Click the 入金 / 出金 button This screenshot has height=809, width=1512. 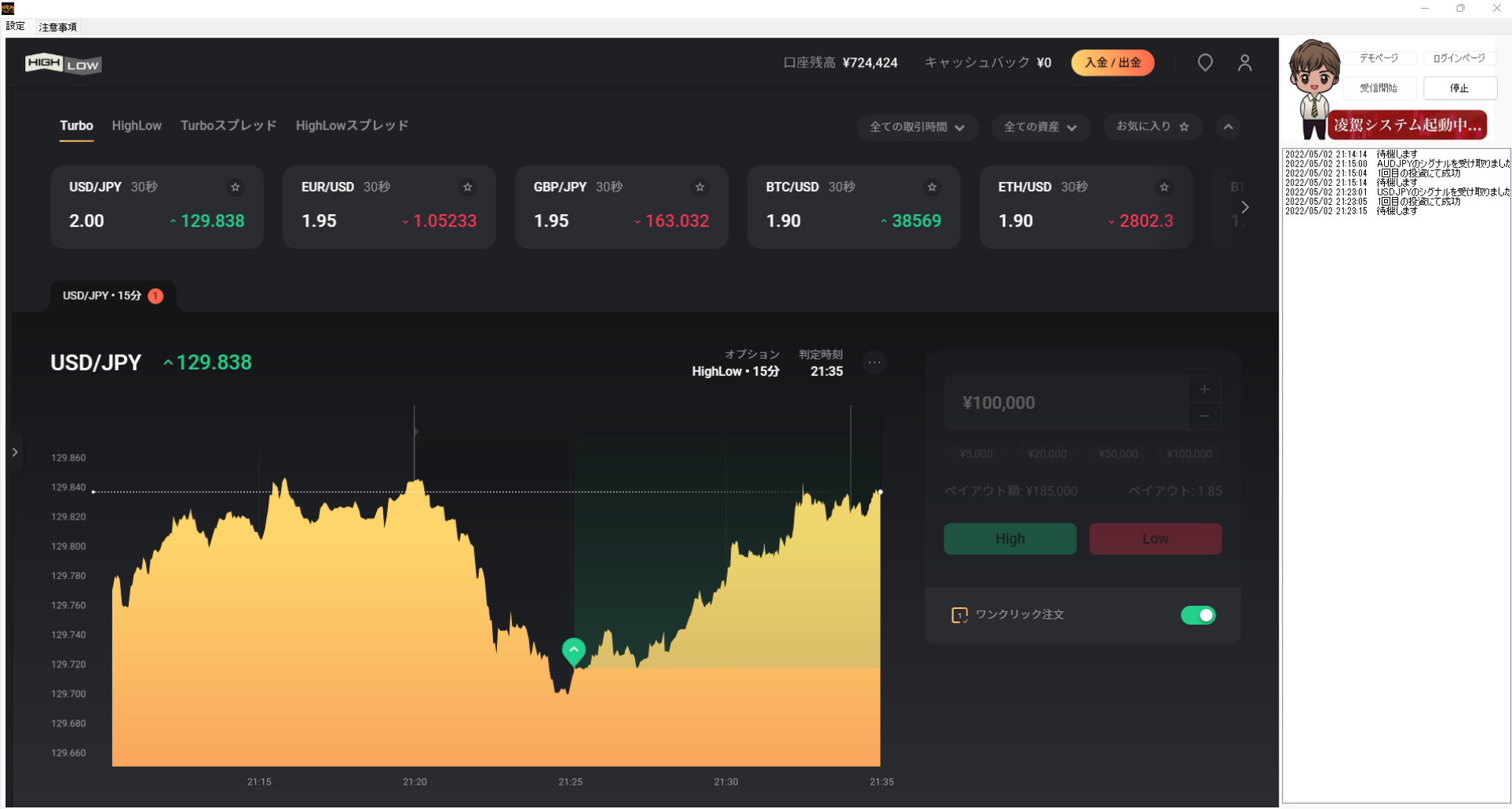(x=1112, y=63)
